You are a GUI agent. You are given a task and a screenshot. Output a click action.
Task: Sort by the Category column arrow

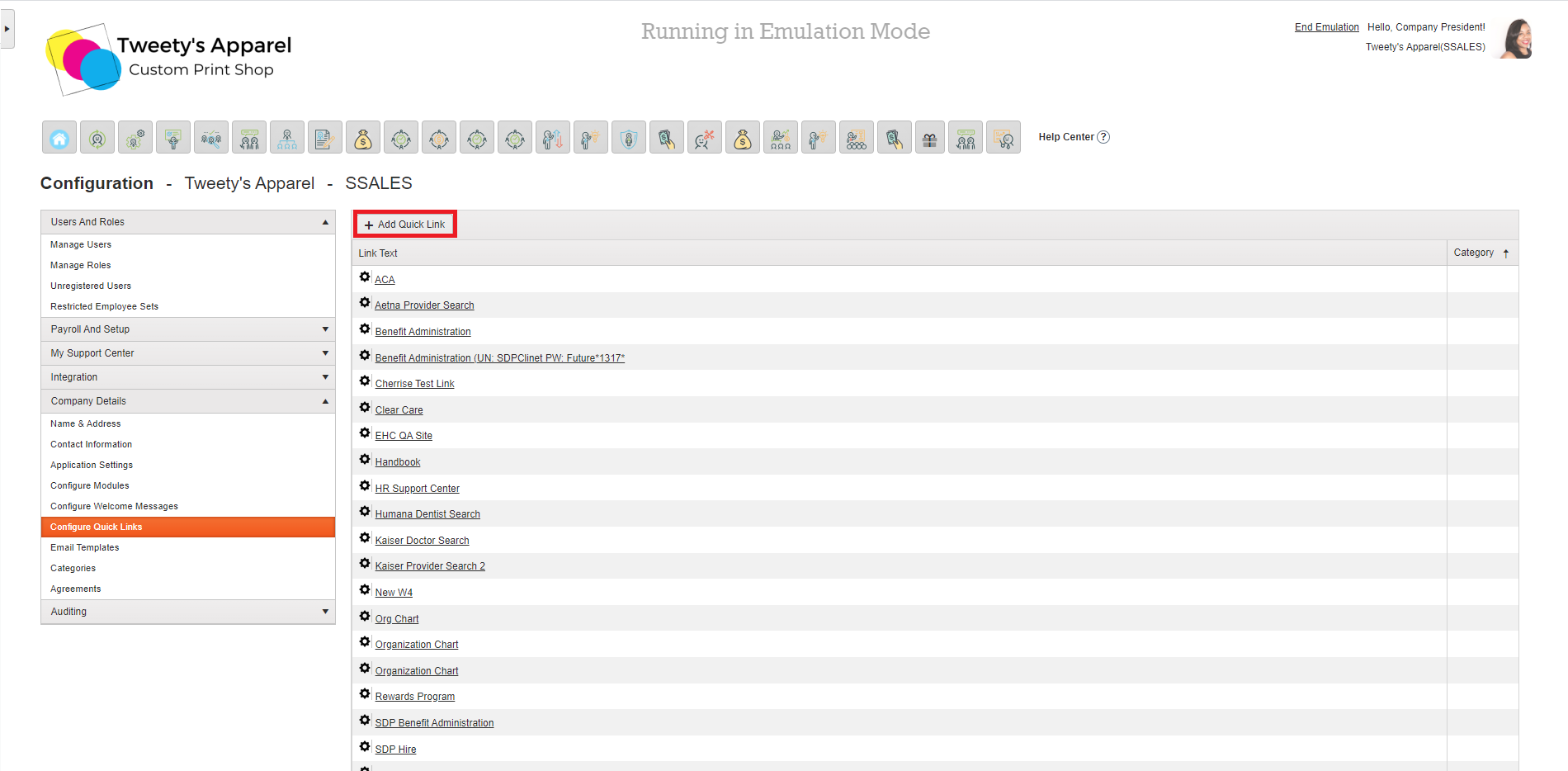point(1506,253)
